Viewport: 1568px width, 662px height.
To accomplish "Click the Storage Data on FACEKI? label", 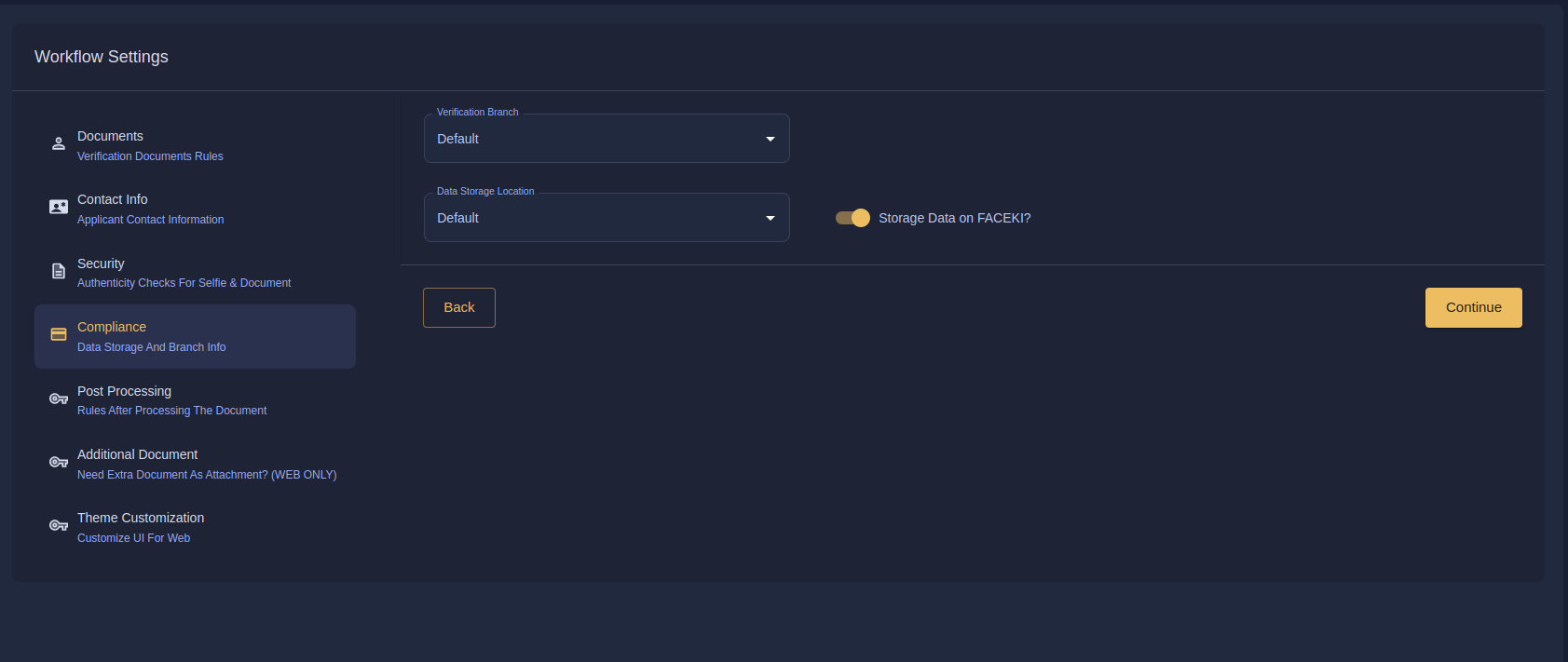I will point(954,218).
